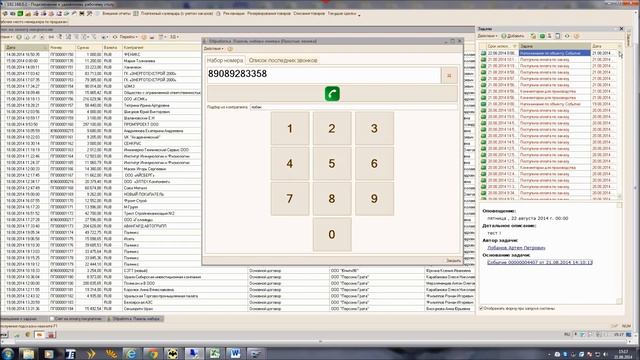Click the counterparty search field in dialer
The height and width of the screenshot is (360, 640).
click(353, 107)
